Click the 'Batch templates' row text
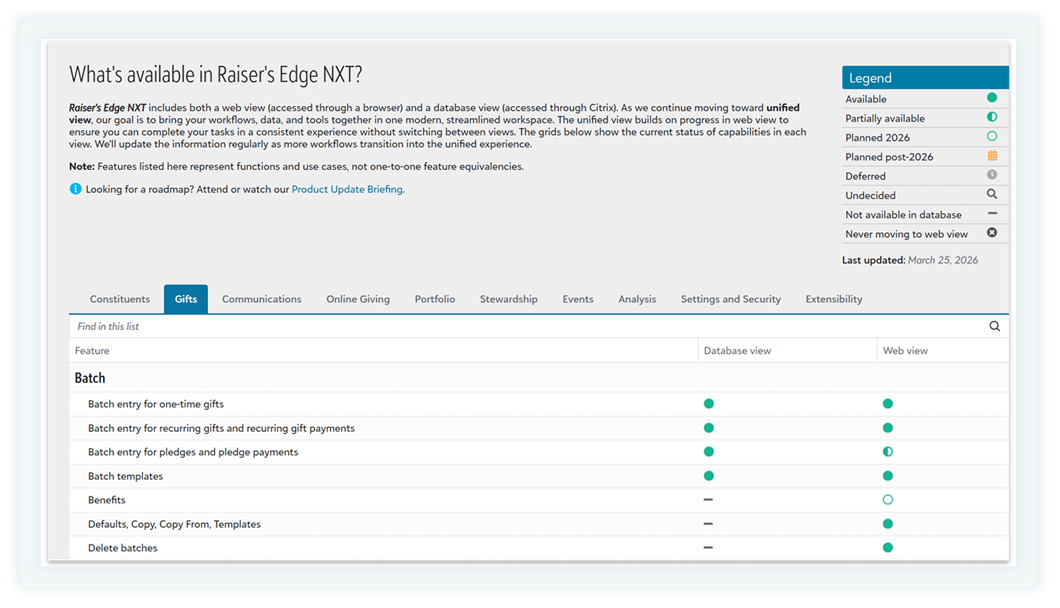The height and width of the screenshot is (608, 1060). [x=125, y=476]
